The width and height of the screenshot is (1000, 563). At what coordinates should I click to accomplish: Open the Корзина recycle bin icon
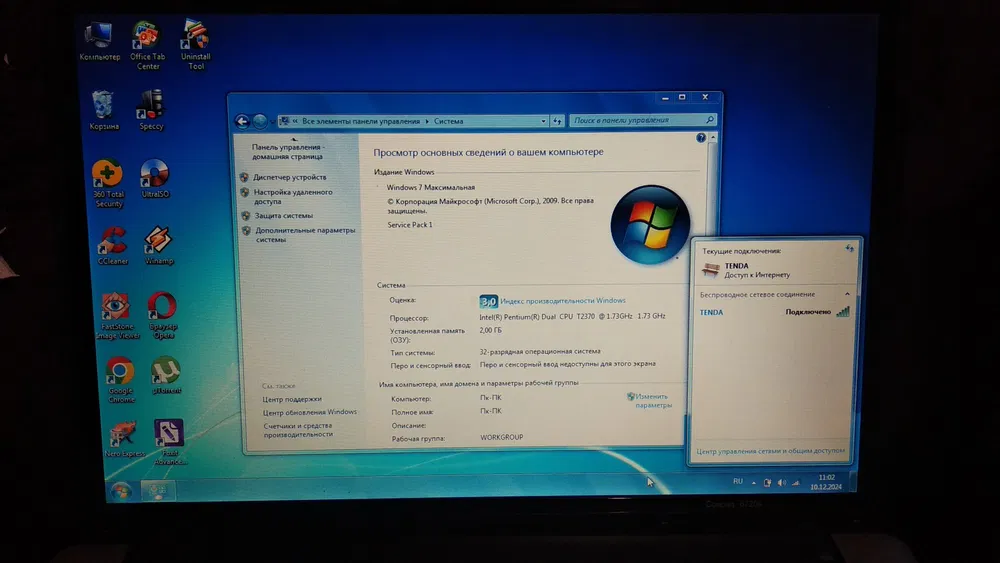point(103,110)
